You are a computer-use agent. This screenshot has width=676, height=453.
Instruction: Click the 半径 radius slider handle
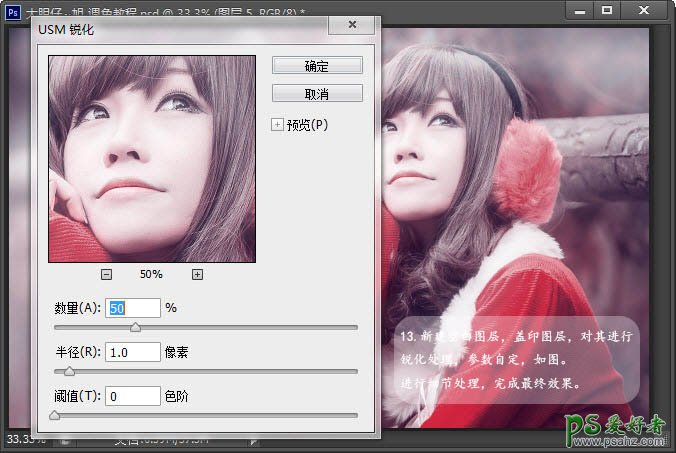(70, 371)
